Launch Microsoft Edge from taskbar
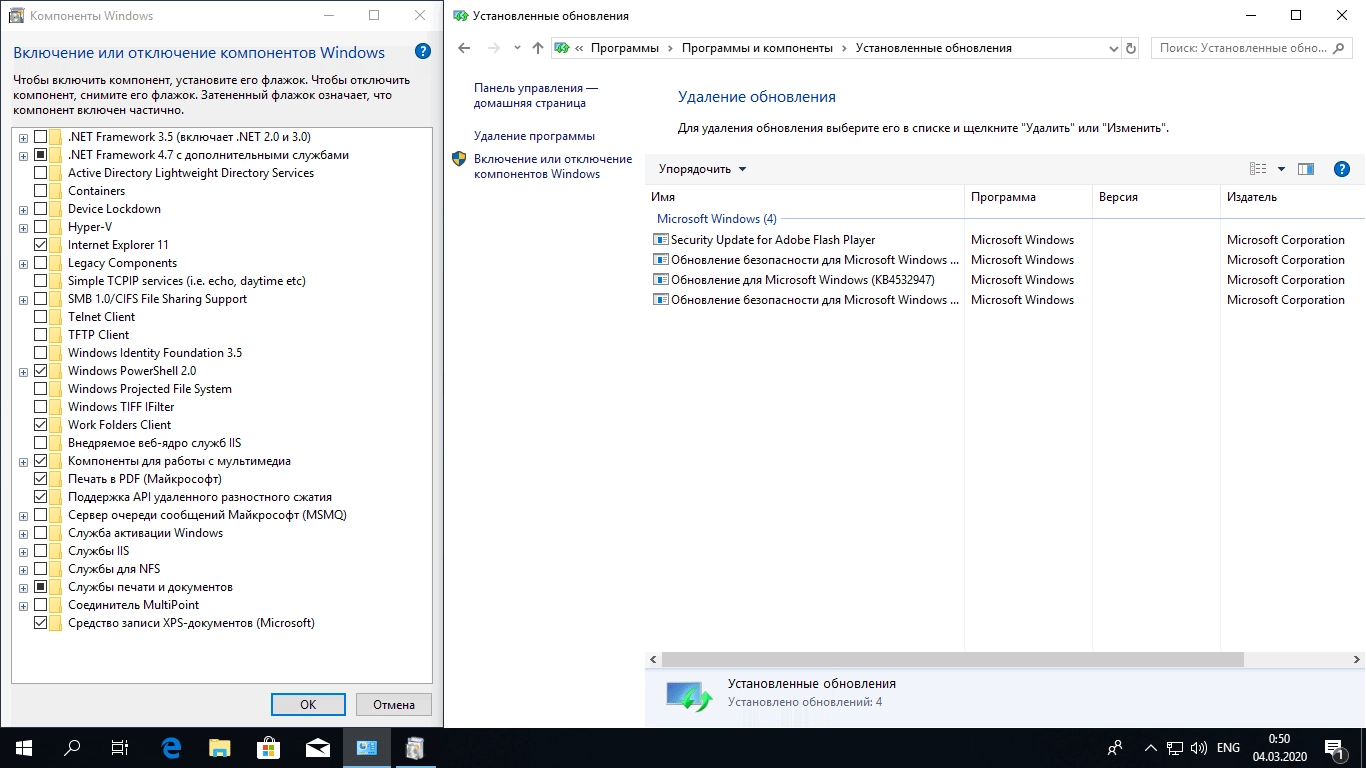Screen dimensions: 1366x768 point(171,748)
